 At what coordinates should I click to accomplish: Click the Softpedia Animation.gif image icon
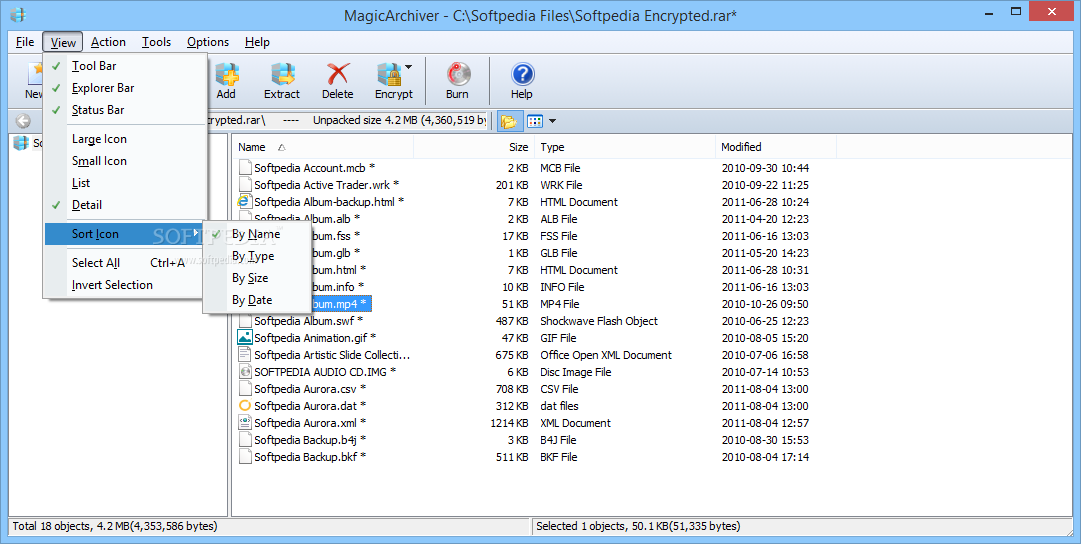click(x=244, y=337)
